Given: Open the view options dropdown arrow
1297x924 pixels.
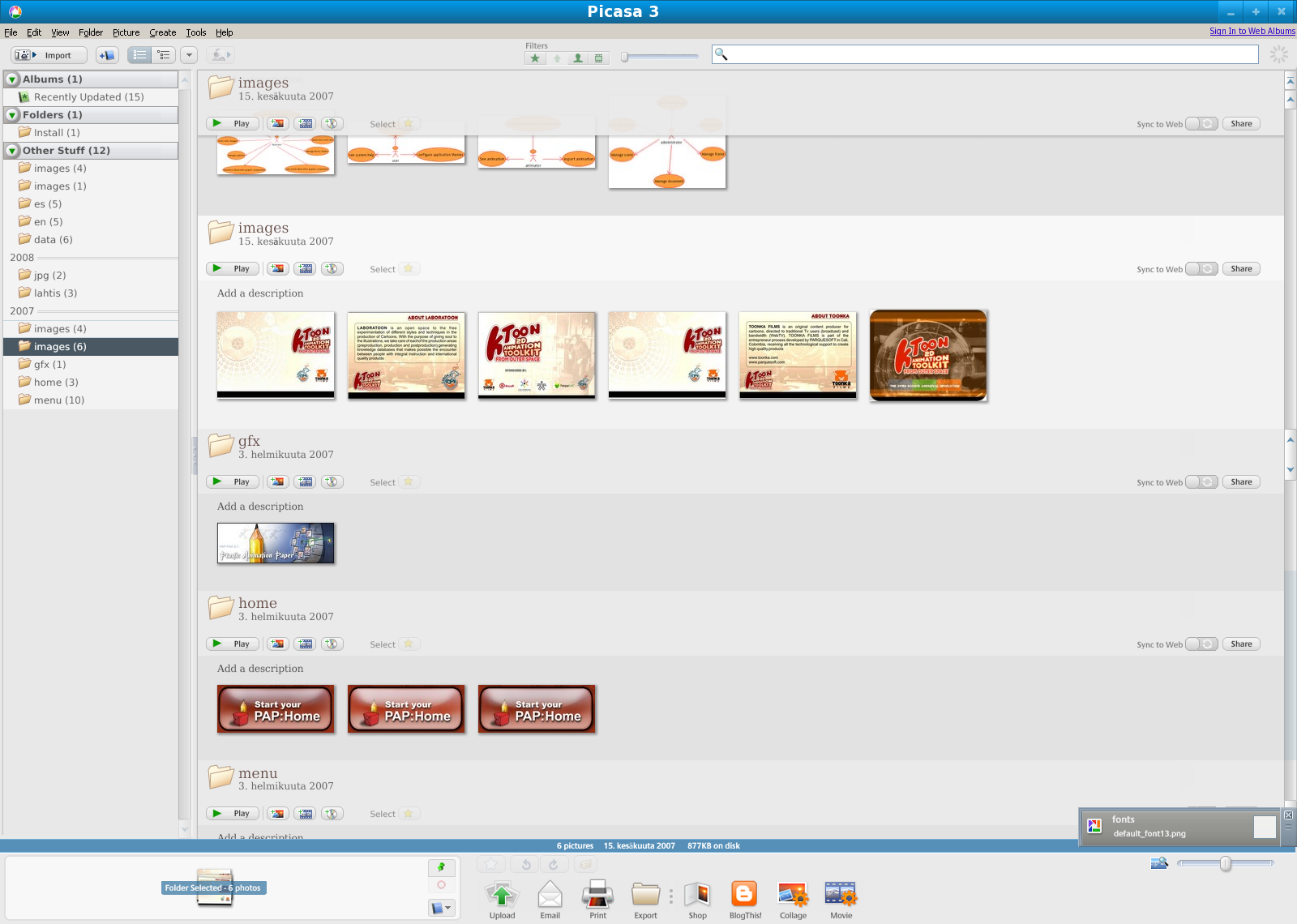Looking at the screenshot, I should [x=189, y=55].
